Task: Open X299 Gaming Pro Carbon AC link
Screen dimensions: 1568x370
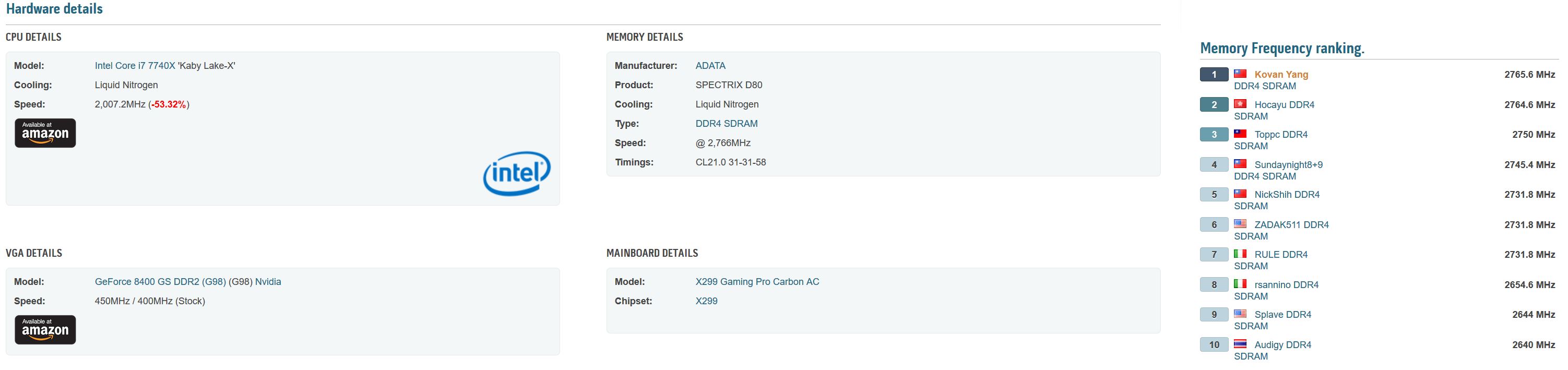Action: (757, 282)
